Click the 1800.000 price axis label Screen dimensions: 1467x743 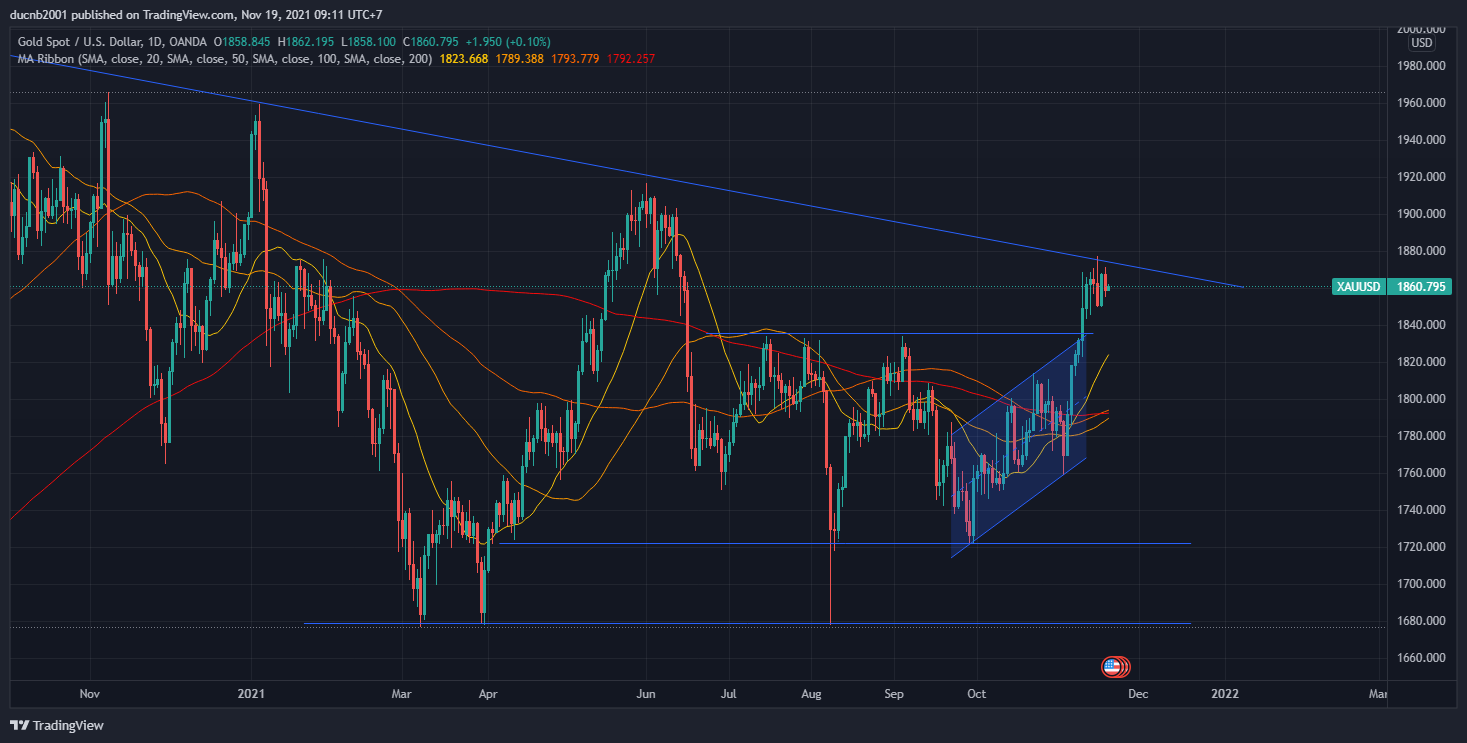point(1420,399)
